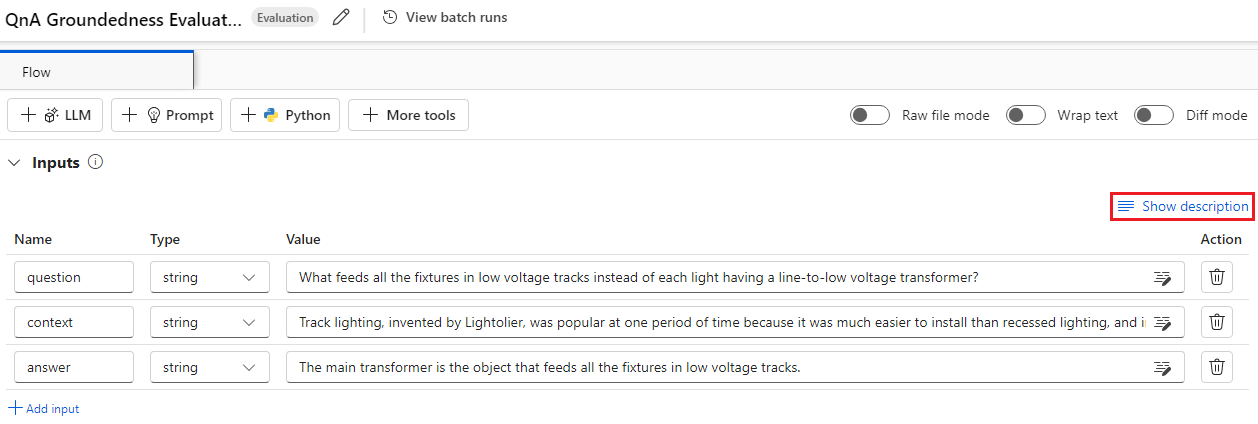The height and width of the screenshot is (424, 1258).
Task: Click View batch runs
Action: point(445,17)
